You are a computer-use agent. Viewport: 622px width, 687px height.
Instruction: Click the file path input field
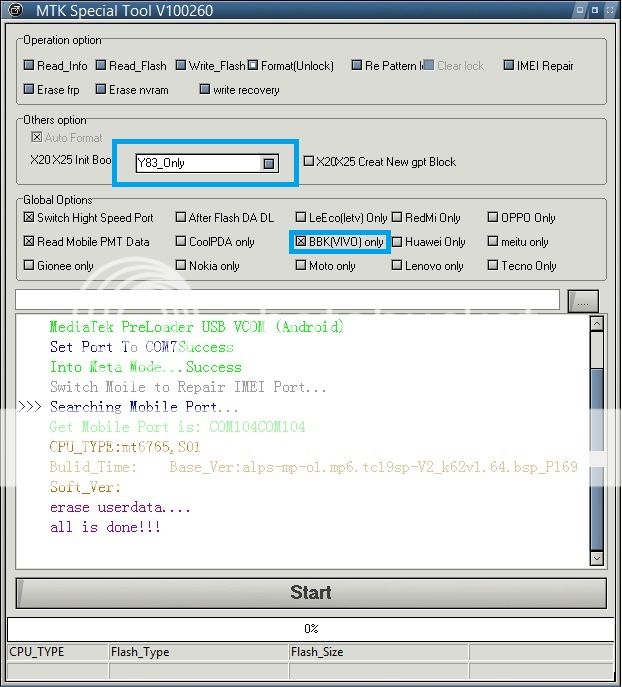tap(287, 300)
